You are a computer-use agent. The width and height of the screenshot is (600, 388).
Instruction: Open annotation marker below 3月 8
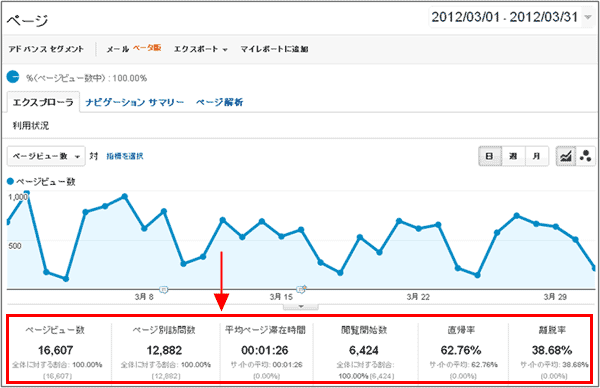point(163,290)
